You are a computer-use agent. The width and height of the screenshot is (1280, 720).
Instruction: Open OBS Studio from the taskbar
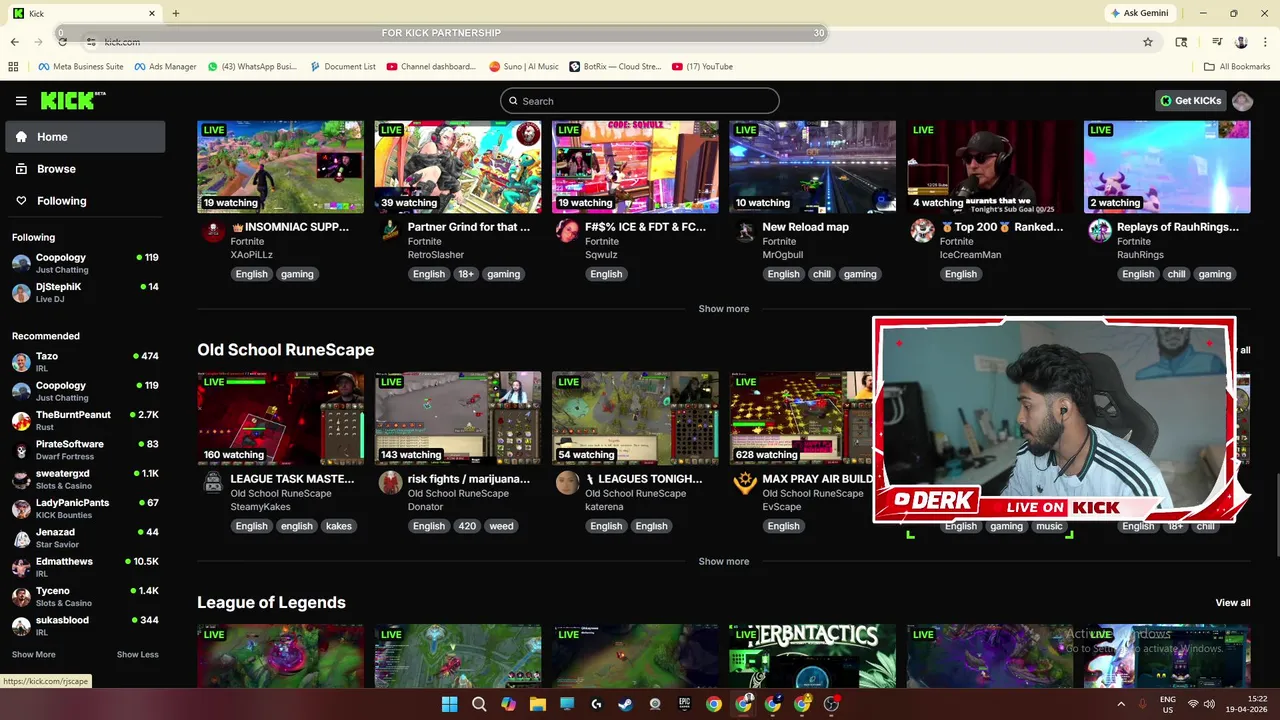tap(832, 704)
